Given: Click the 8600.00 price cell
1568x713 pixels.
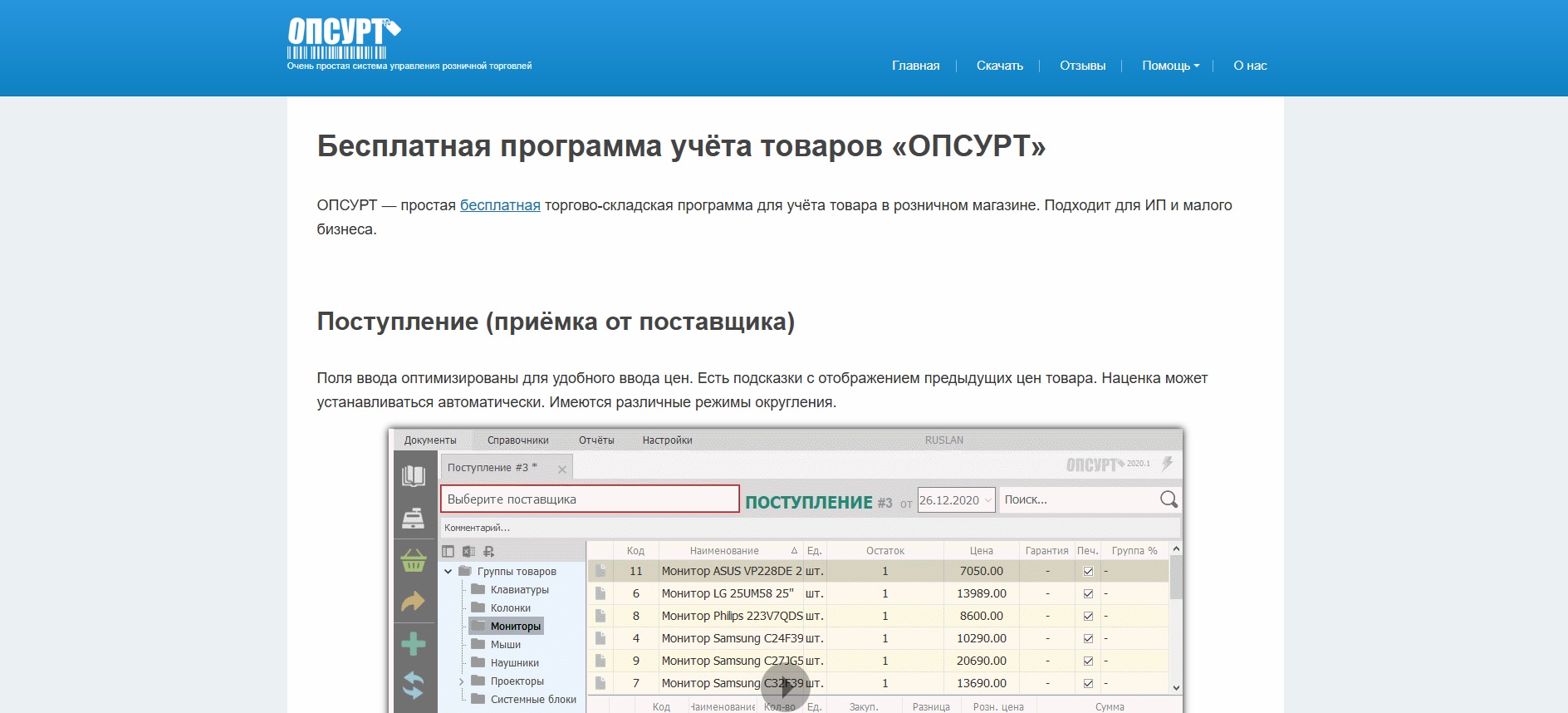Looking at the screenshot, I should click(981, 616).
